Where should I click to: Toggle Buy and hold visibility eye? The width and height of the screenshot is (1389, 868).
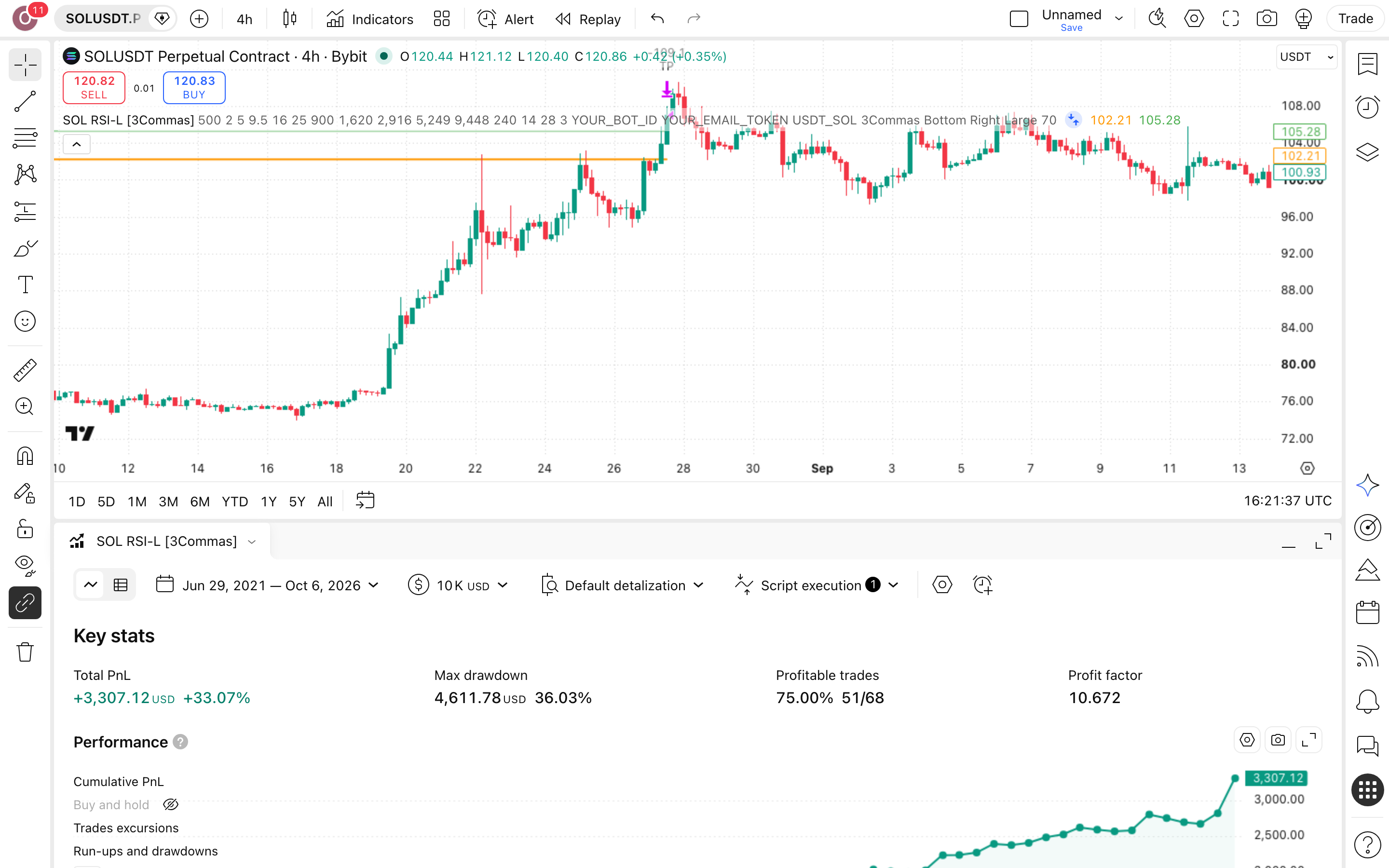pos(170,804)
